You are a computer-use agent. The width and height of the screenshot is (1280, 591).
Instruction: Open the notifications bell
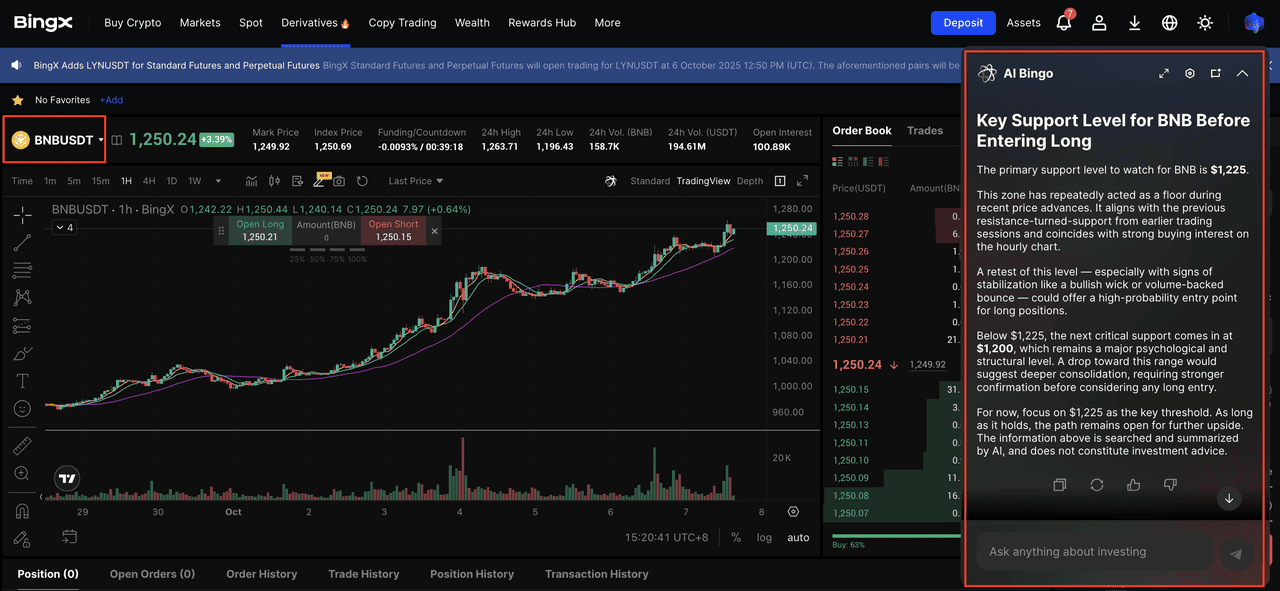1063,23
